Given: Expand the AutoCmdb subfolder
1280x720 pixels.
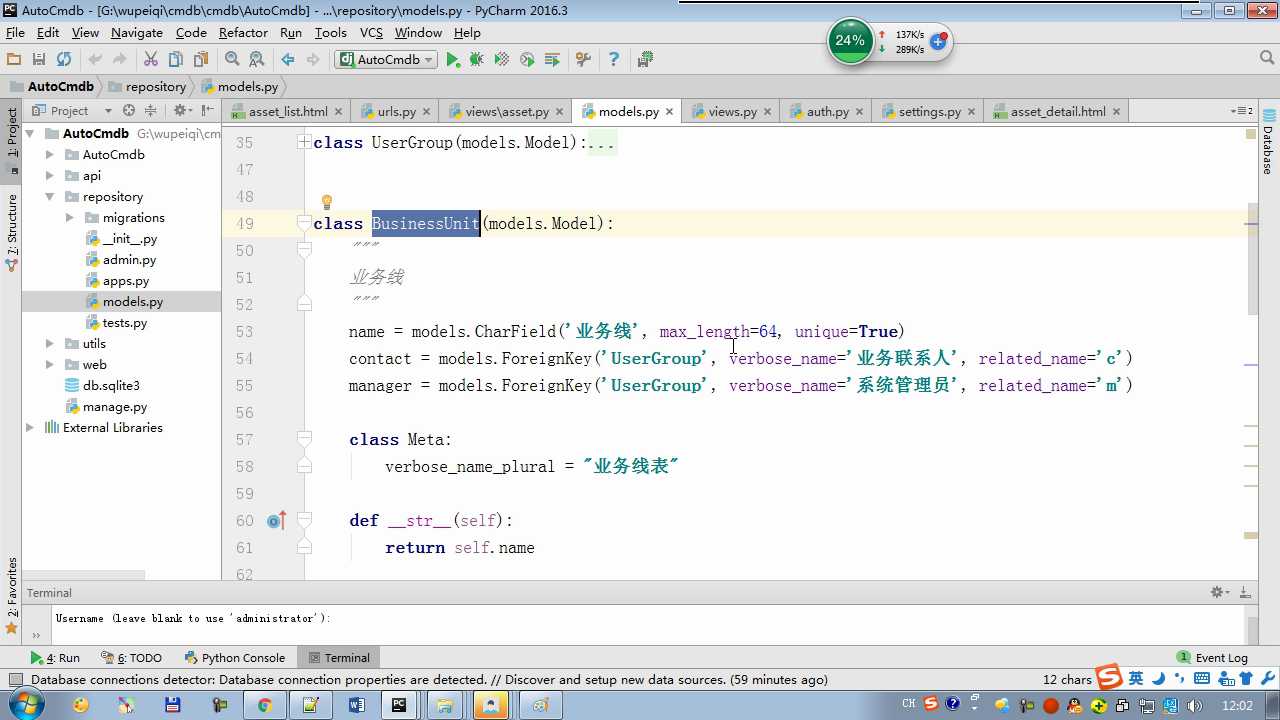Looking at the screenshot, I should click(x=50, y=155).
